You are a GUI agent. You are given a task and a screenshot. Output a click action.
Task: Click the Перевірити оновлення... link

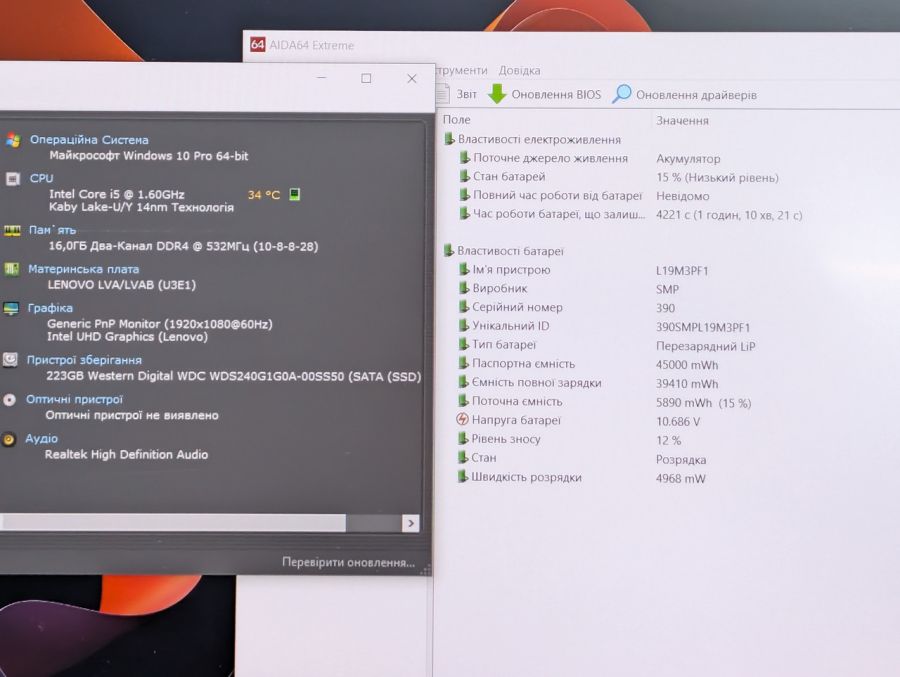(348, 562)
